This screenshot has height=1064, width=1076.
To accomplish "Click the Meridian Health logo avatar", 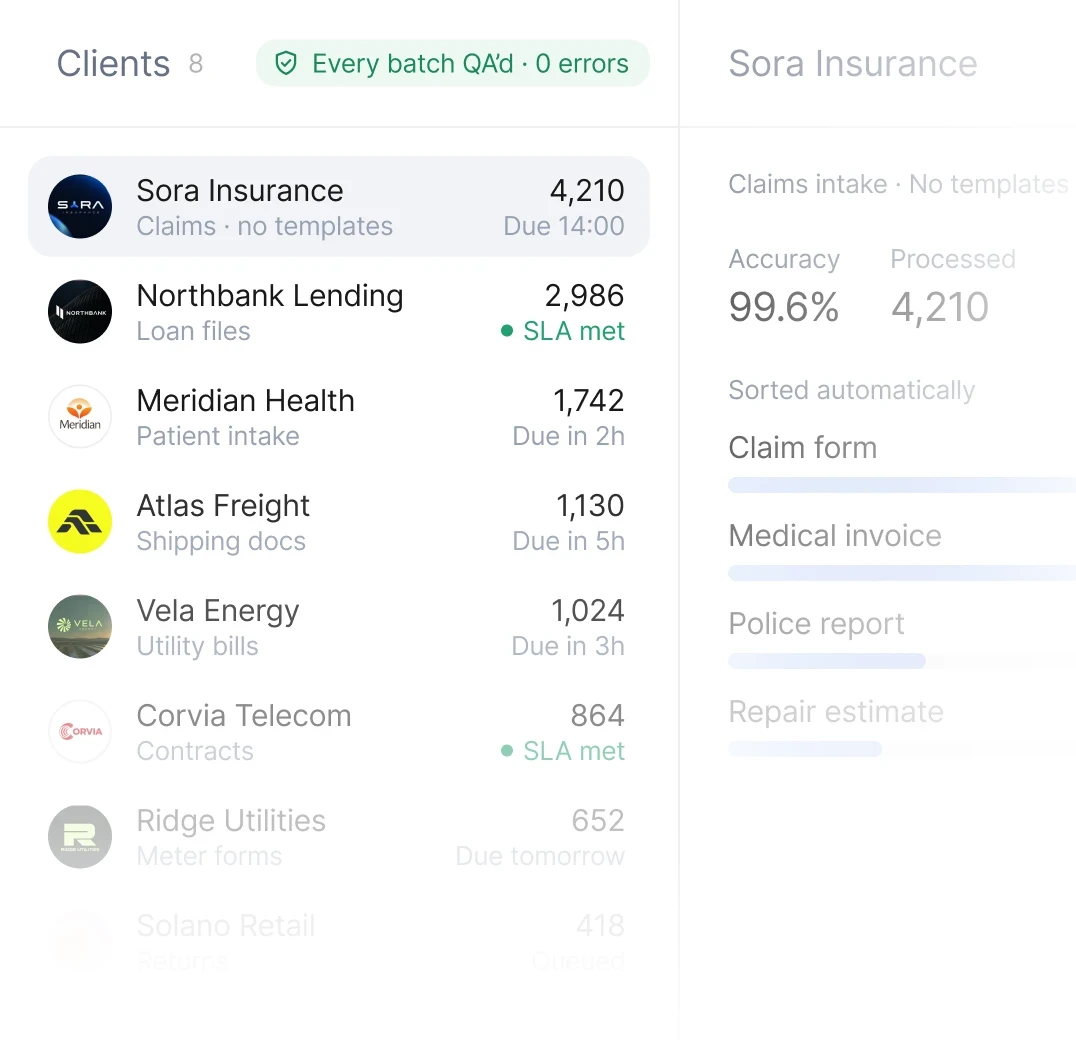I will (x=80, y=416).
